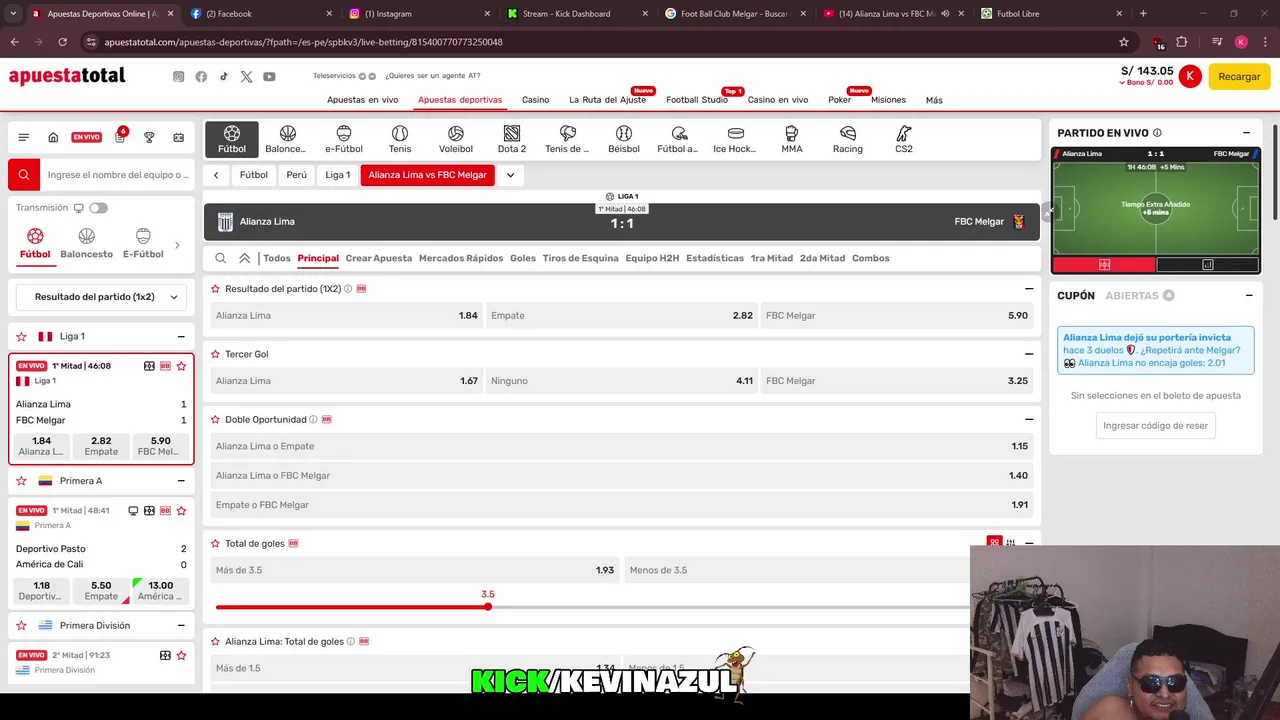Collapse the Tercer Gol market section
This screenshot has height=720, width=1280.
pos(1029,354)
